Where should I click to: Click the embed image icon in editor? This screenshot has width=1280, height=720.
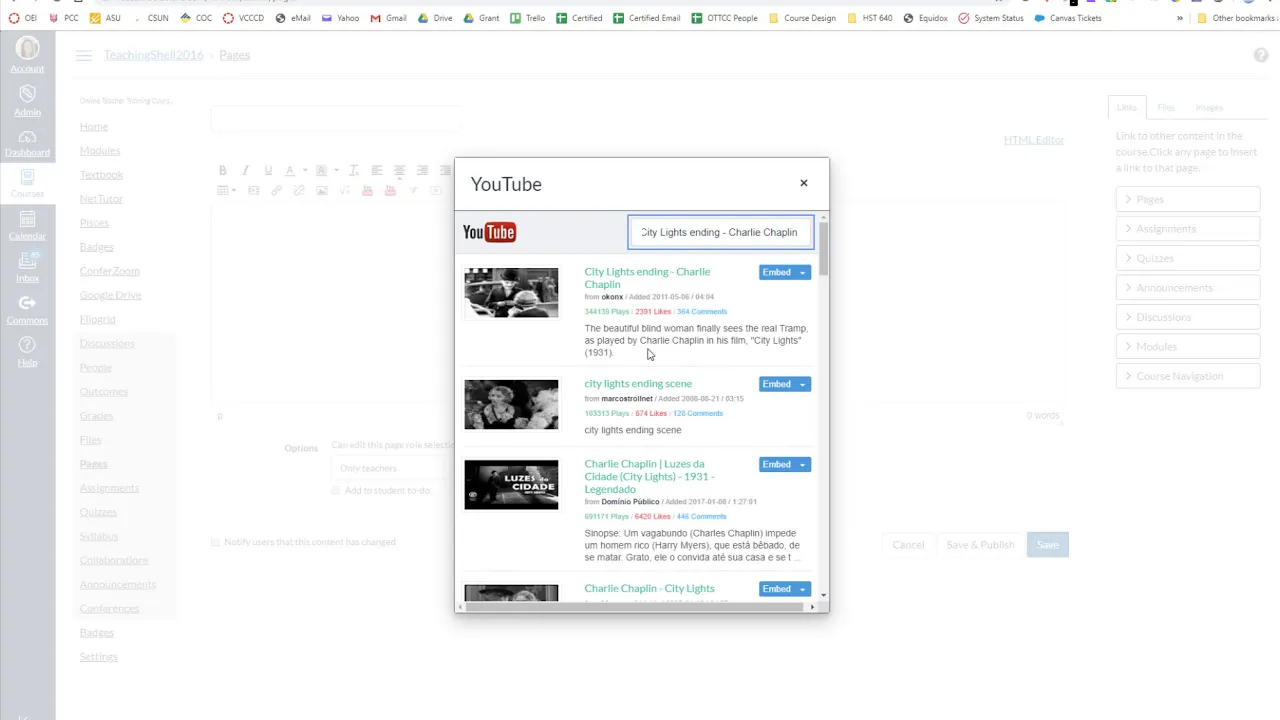click(322, 190)
